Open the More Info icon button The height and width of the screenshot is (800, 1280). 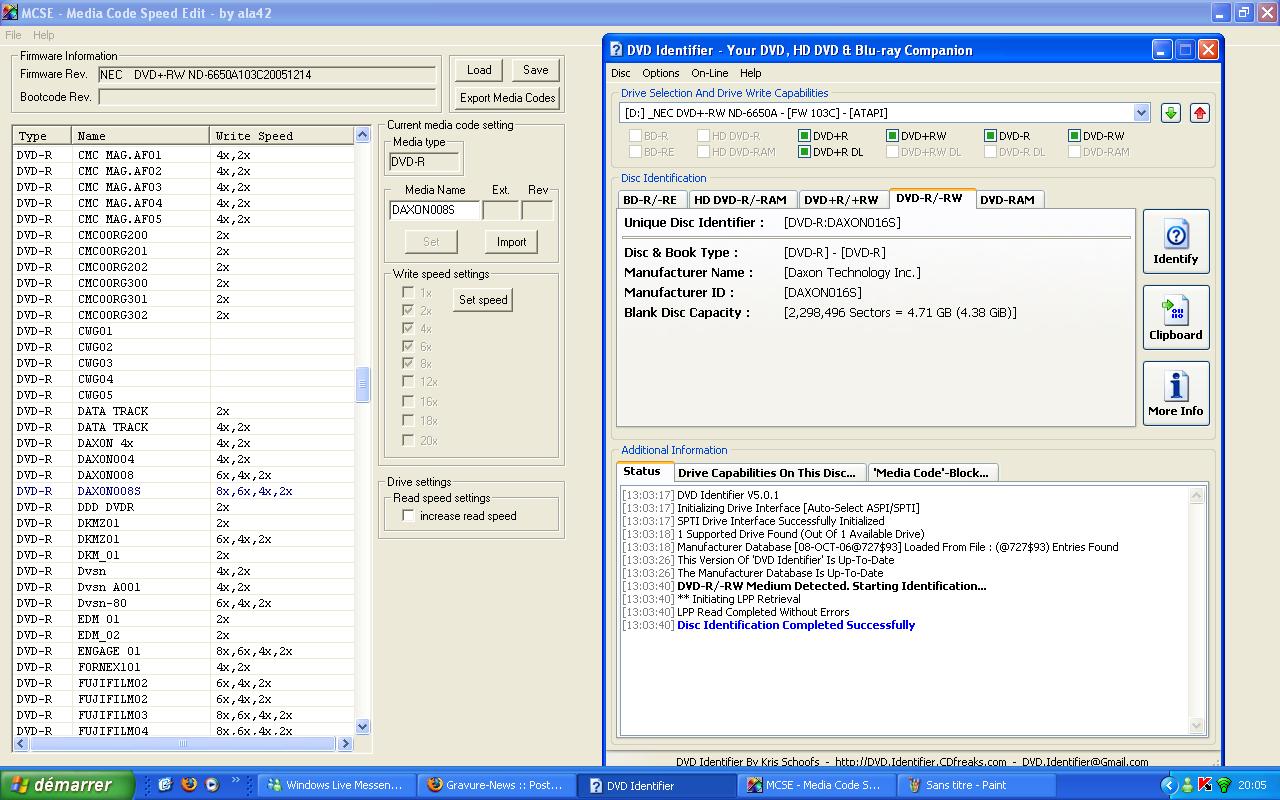point(1176,394)
